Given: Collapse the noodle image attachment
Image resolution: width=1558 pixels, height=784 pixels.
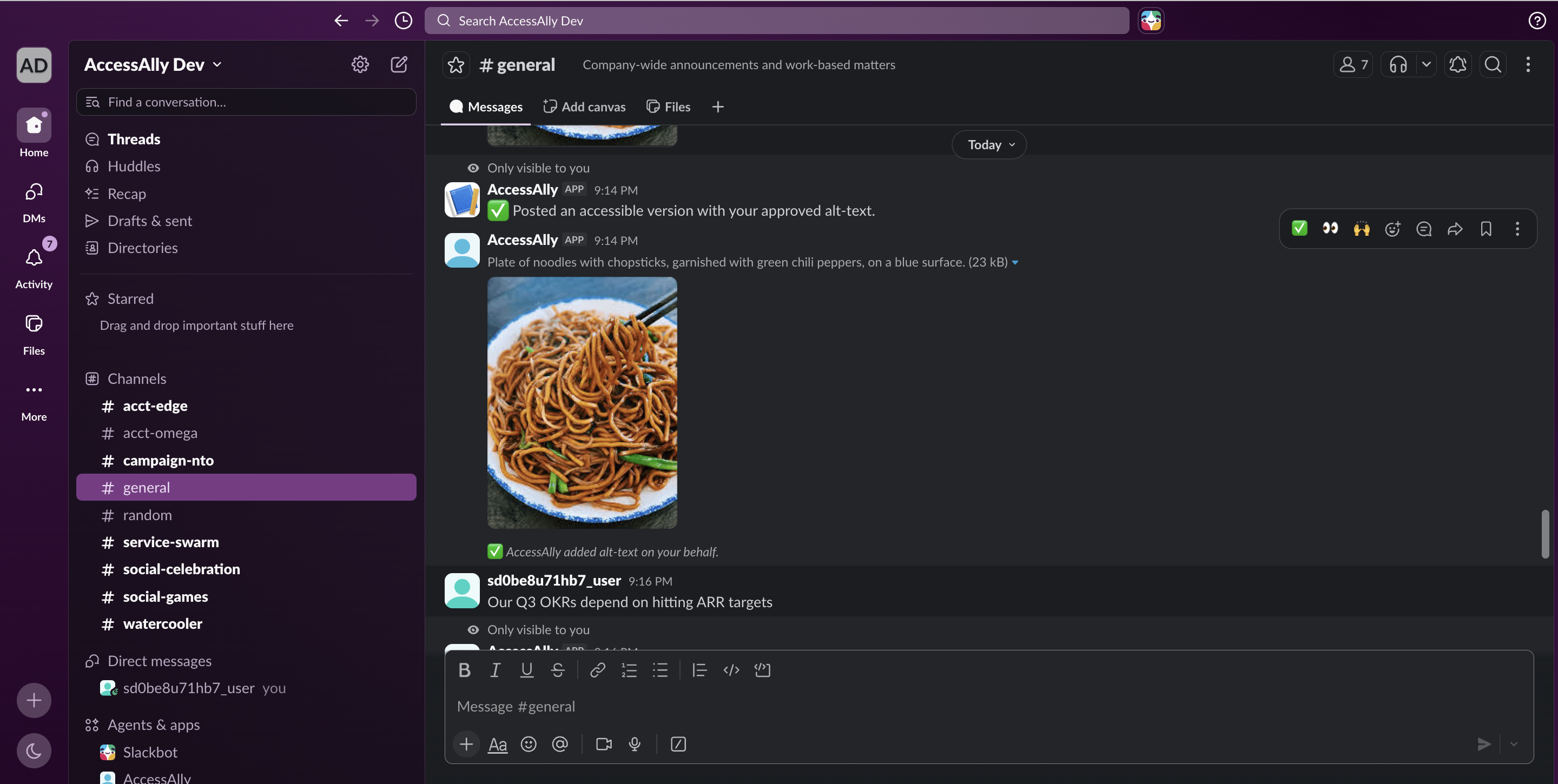Looking at the screenshot, I should (1015, 262).
